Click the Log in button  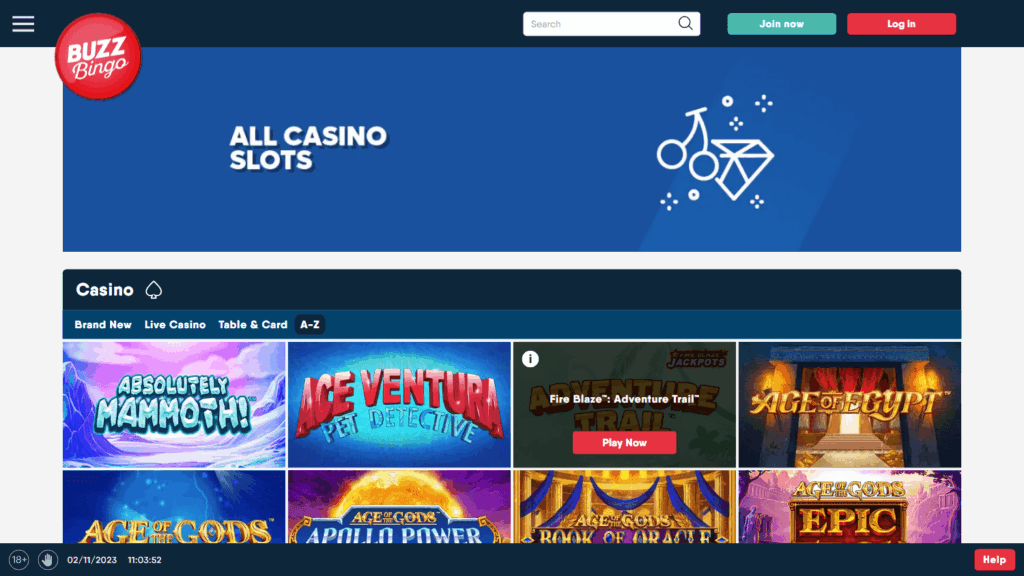click(901, 24)
